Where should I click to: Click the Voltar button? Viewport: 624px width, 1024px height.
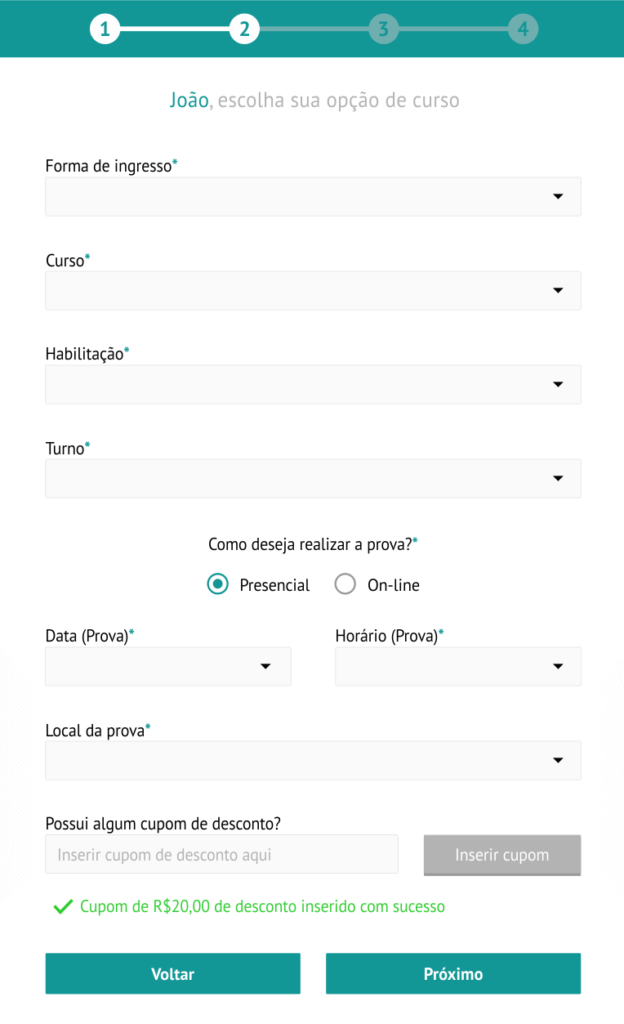pyautogui.click(x=172, y=974)
